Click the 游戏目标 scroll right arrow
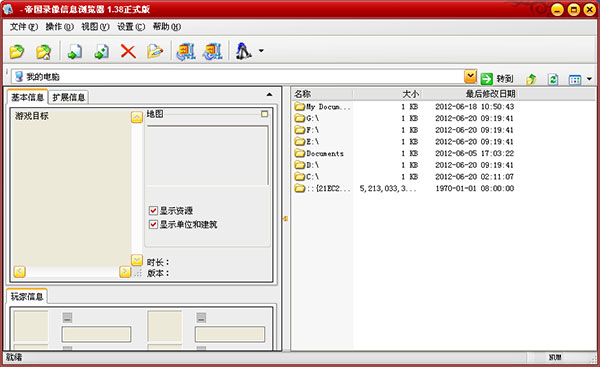Viewport: 600px width, 367px height. coord(125,271)
